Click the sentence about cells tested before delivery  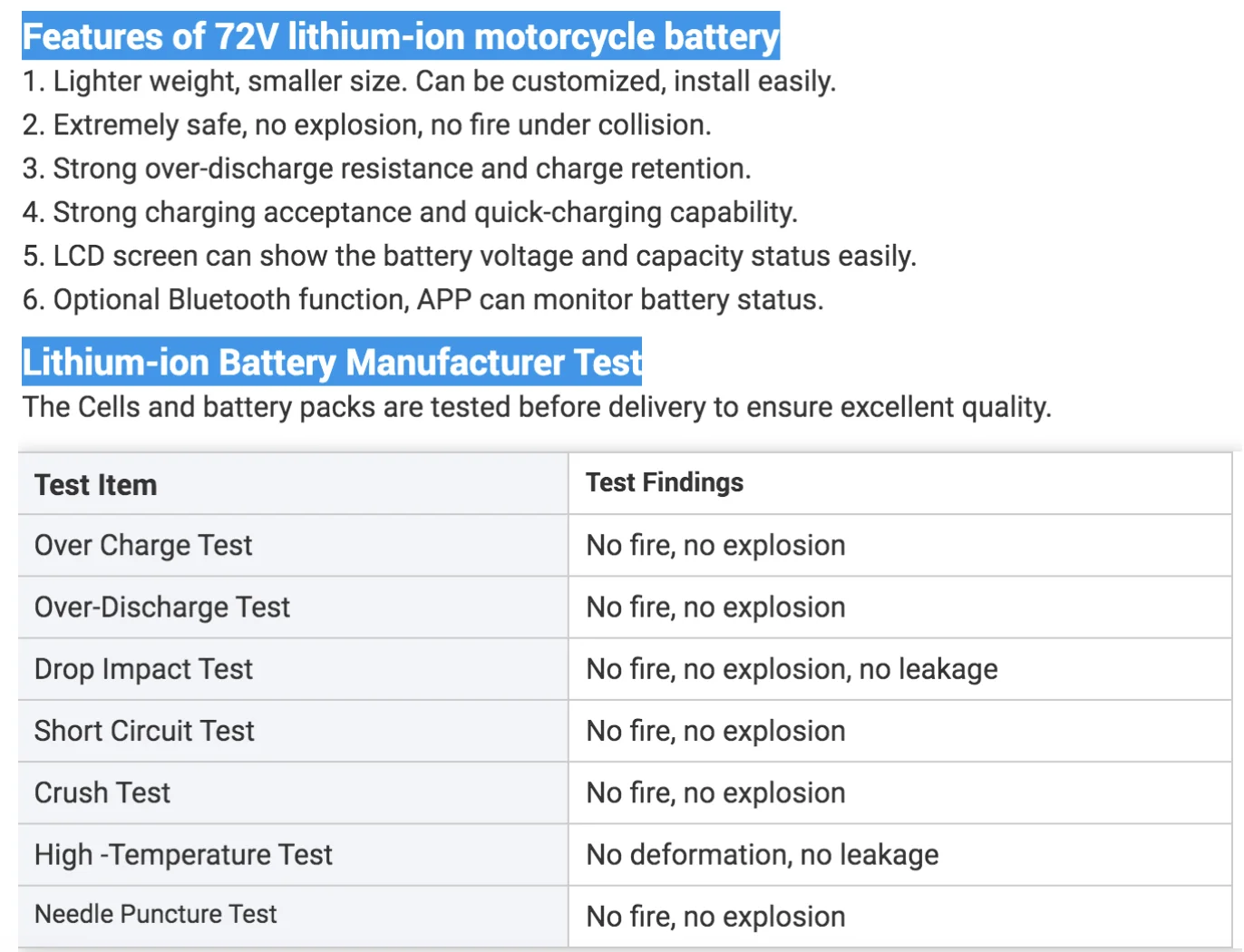coord(537,407)
